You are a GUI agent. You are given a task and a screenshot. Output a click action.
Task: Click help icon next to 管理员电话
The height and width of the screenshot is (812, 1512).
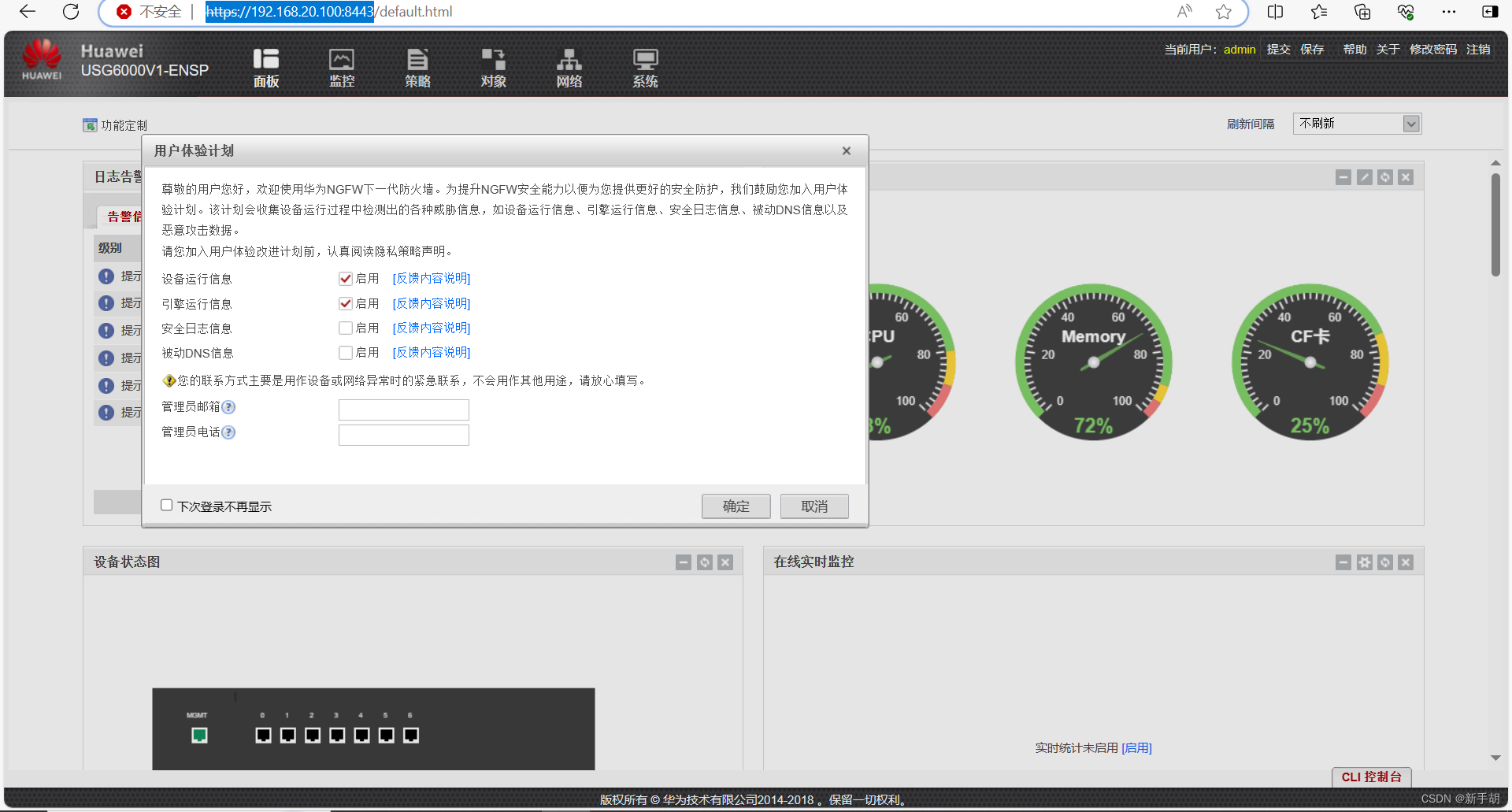228,432
